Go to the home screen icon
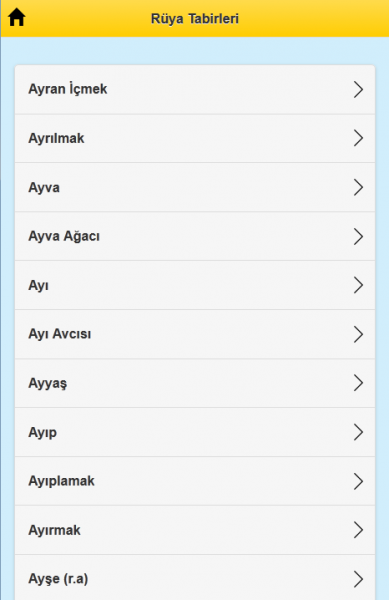389x600 pixels. point(16,17)
